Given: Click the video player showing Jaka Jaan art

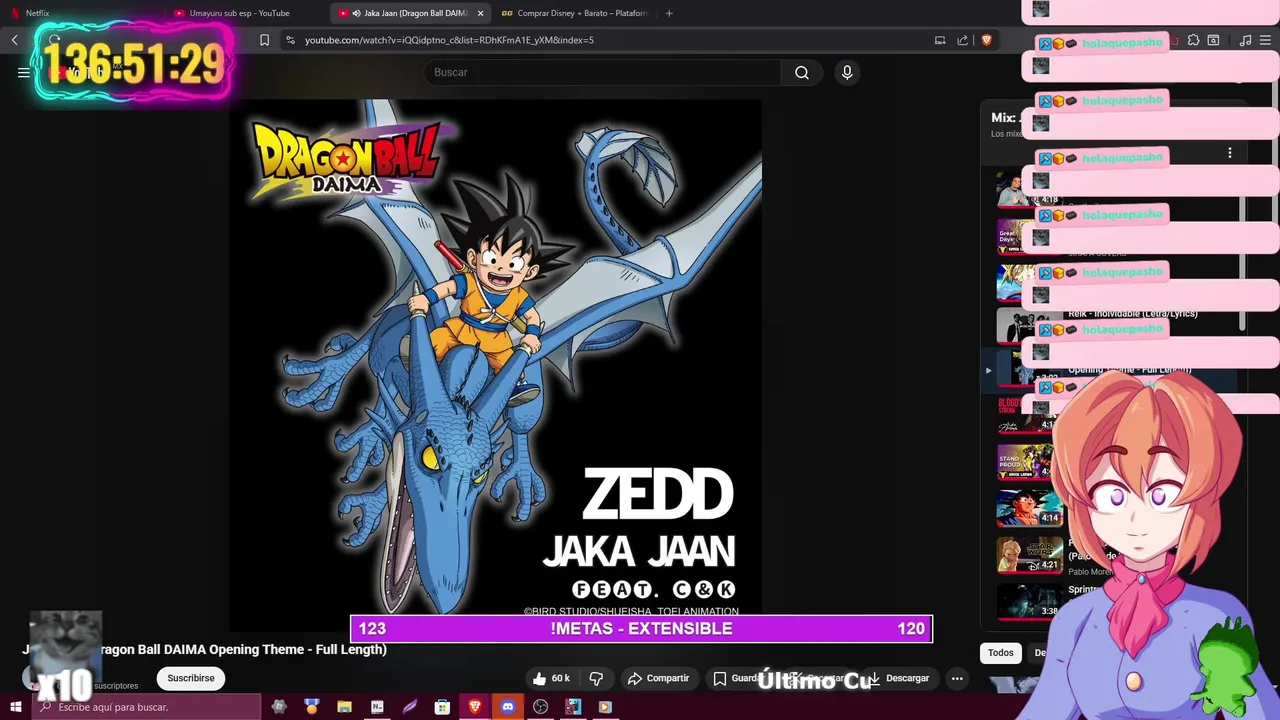Looking at the screenshot, I should [495, 365].
